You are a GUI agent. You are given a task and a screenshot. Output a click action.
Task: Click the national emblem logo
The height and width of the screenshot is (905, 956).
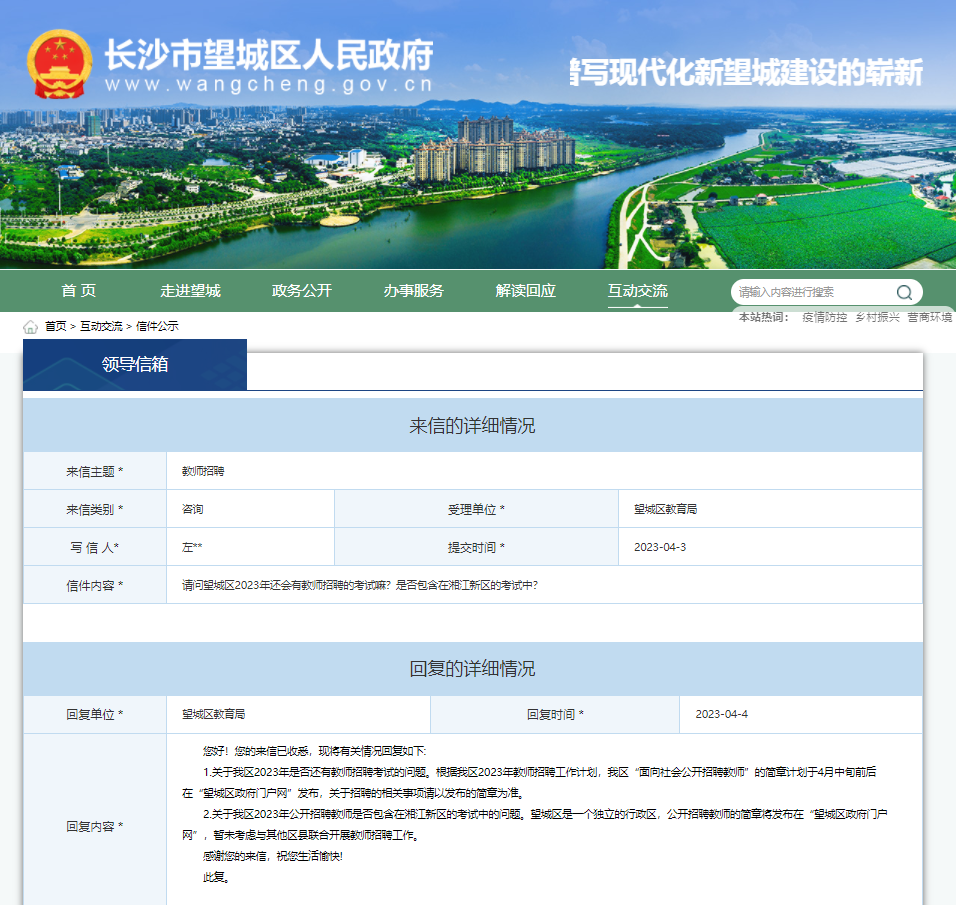[x=60, y=65]
